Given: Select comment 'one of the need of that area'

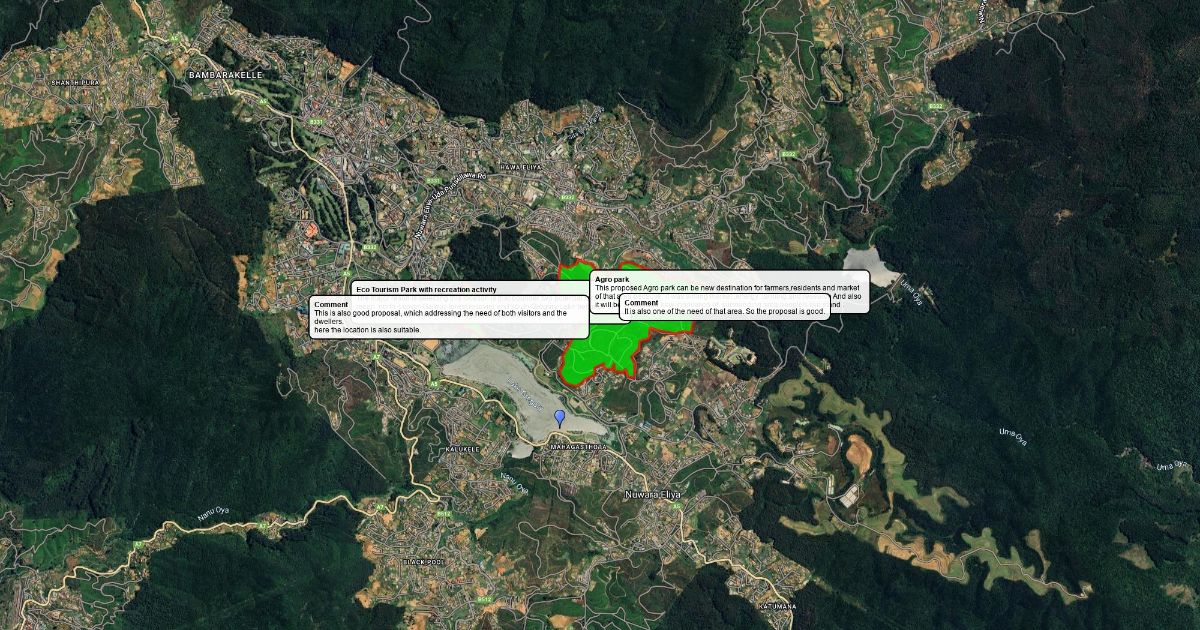Looking at the screenshot, I should pyautogui.click(x=725, y=307).
